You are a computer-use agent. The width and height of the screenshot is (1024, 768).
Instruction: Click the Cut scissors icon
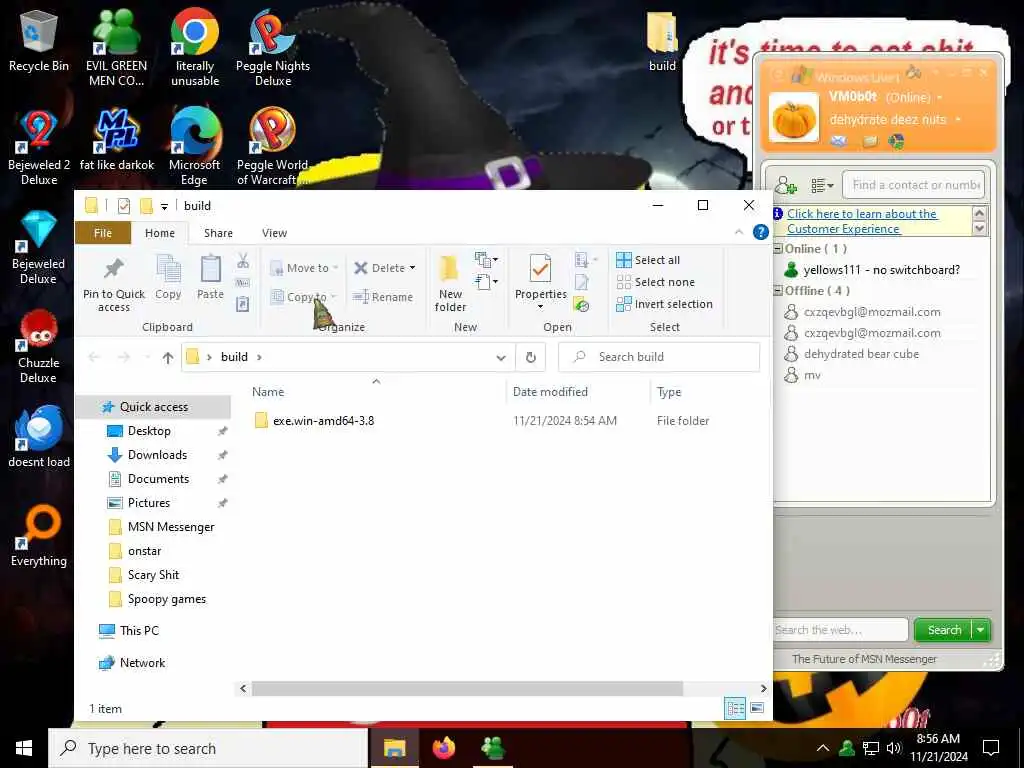pos(243,261)
